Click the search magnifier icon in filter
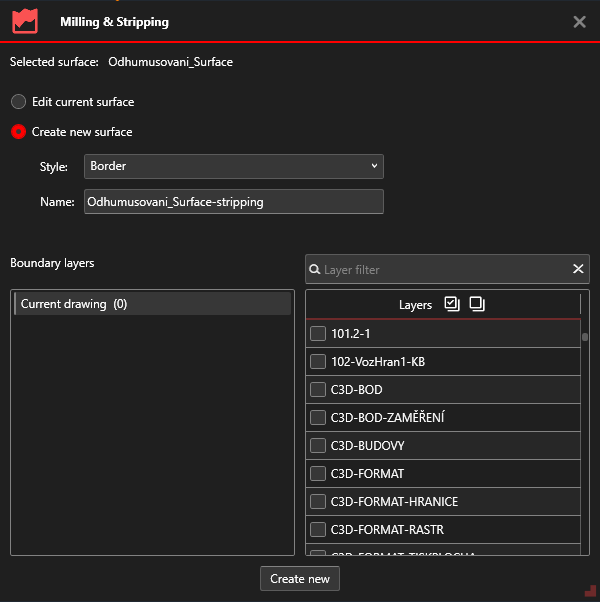Screen dimensions: 600x602 point(315,270)
